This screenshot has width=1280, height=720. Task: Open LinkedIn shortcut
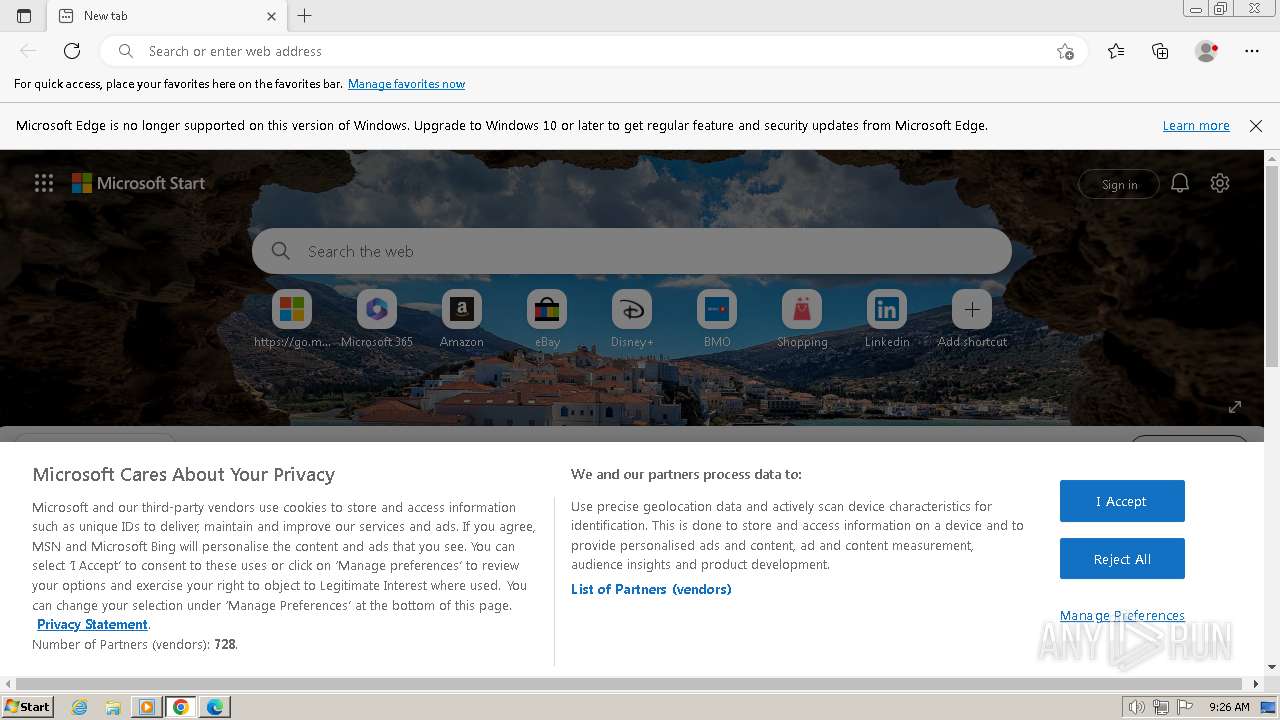(x=887, y=319)
